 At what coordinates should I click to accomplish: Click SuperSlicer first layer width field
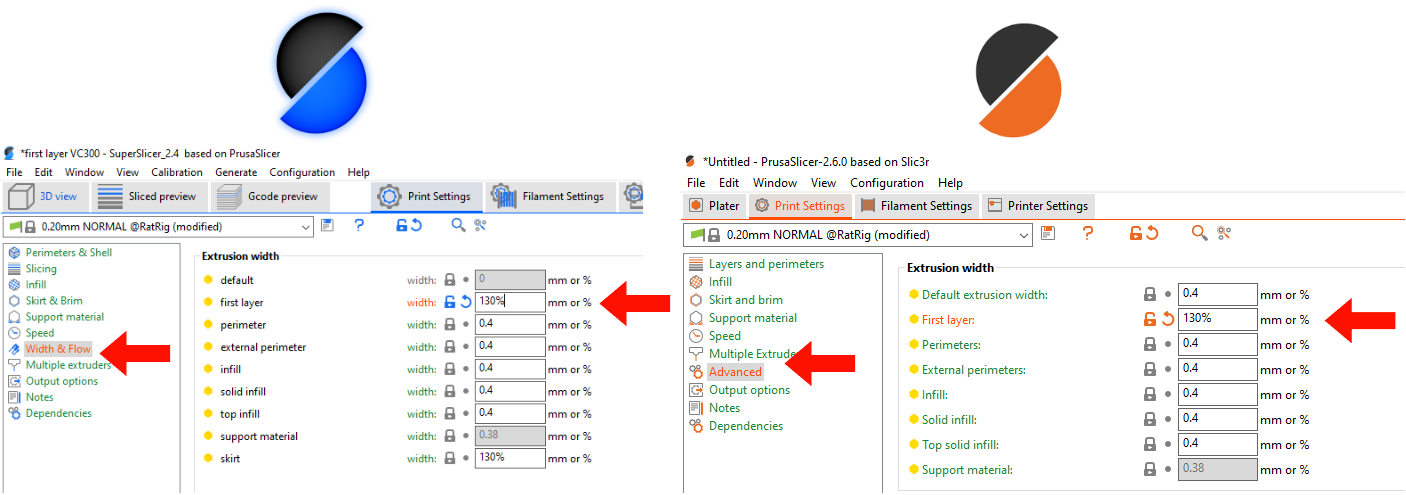(510, 302)
